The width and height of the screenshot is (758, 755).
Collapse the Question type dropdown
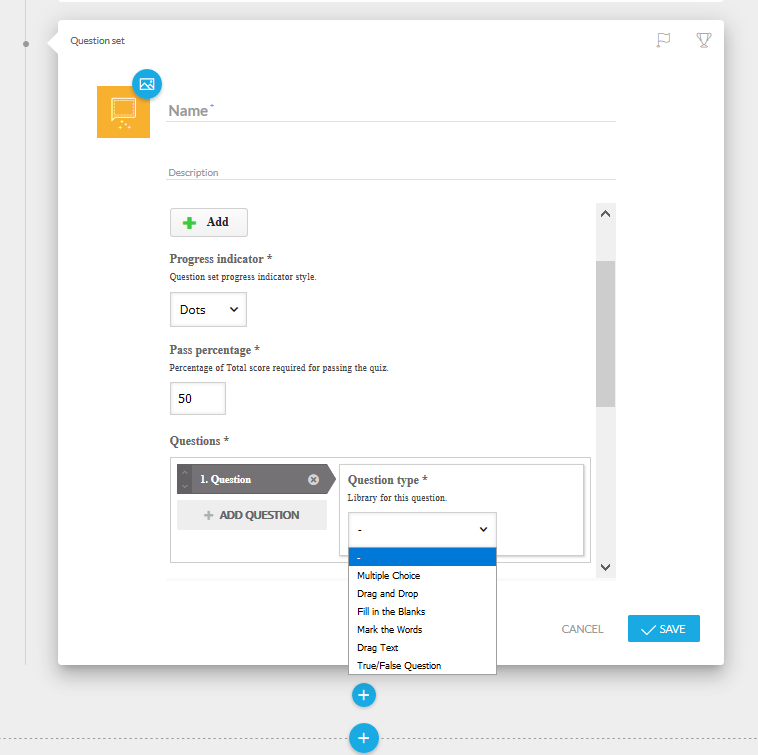coord(422,529)
